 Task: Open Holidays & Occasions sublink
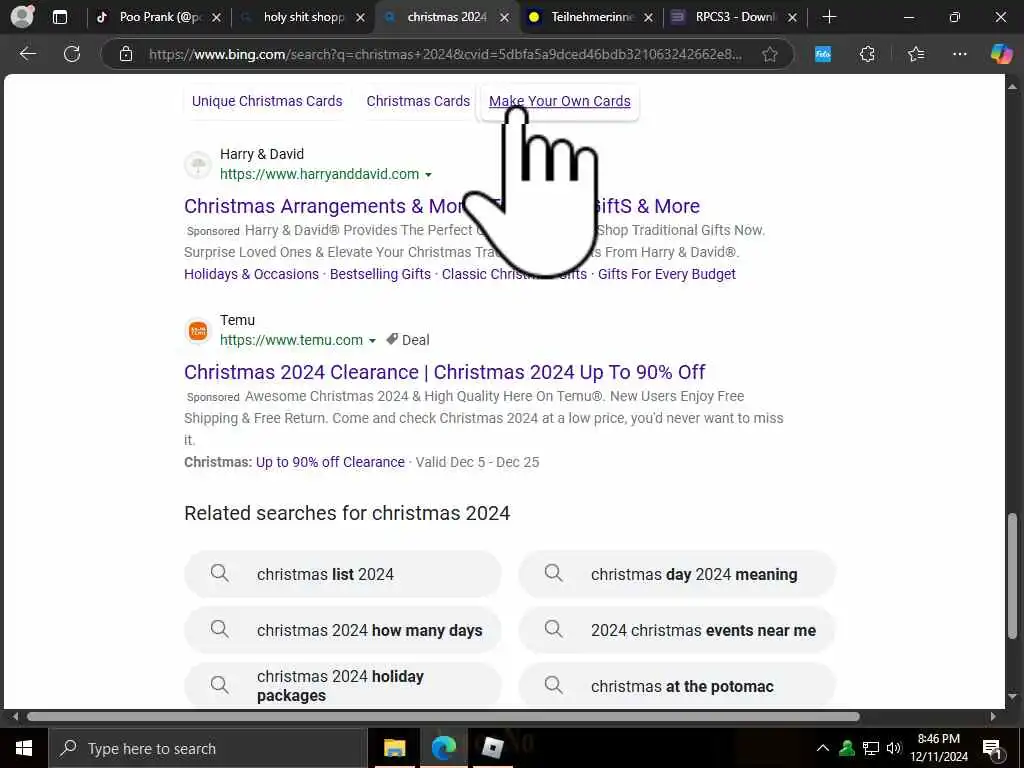click(251, 274)
